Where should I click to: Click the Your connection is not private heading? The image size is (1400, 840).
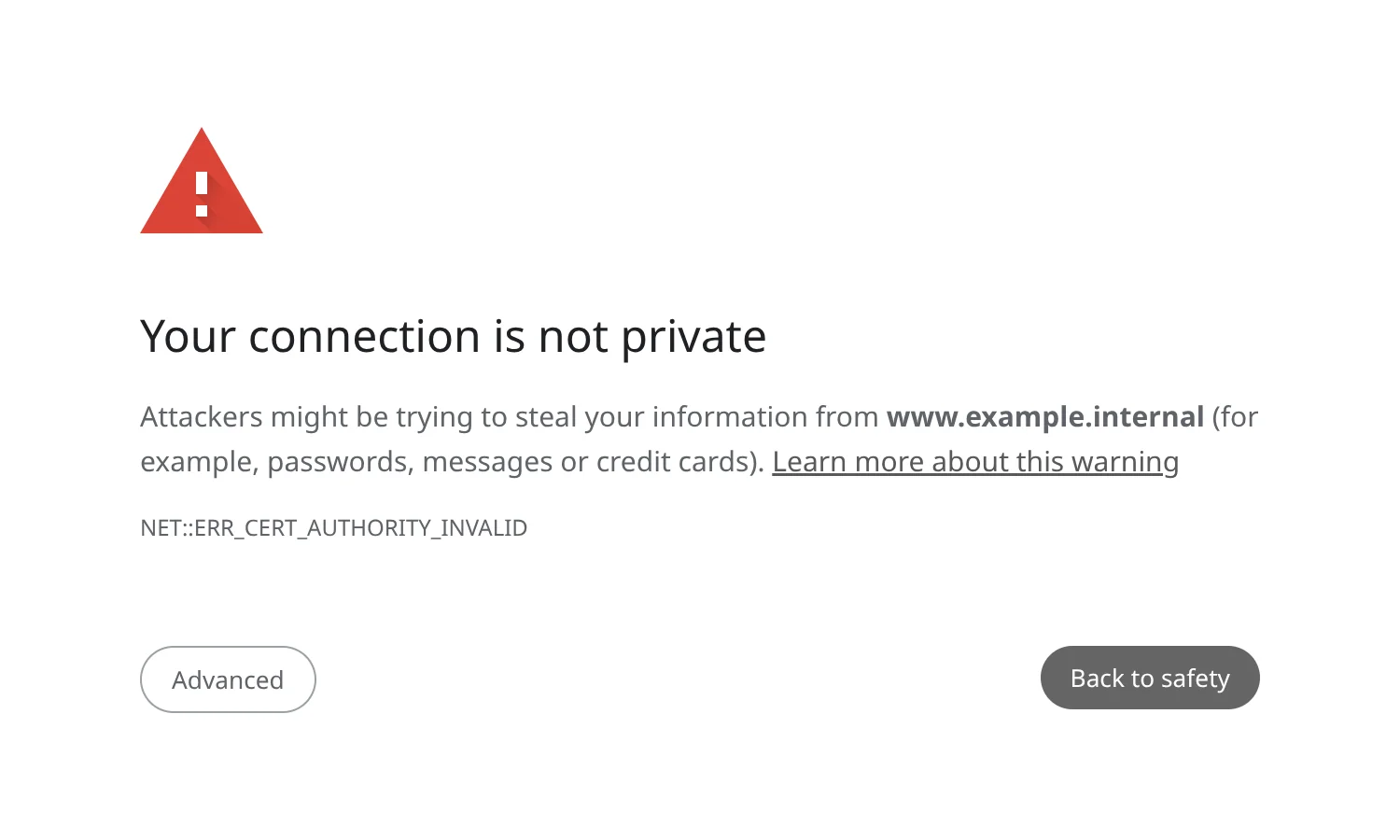click(x=453, y=336)
